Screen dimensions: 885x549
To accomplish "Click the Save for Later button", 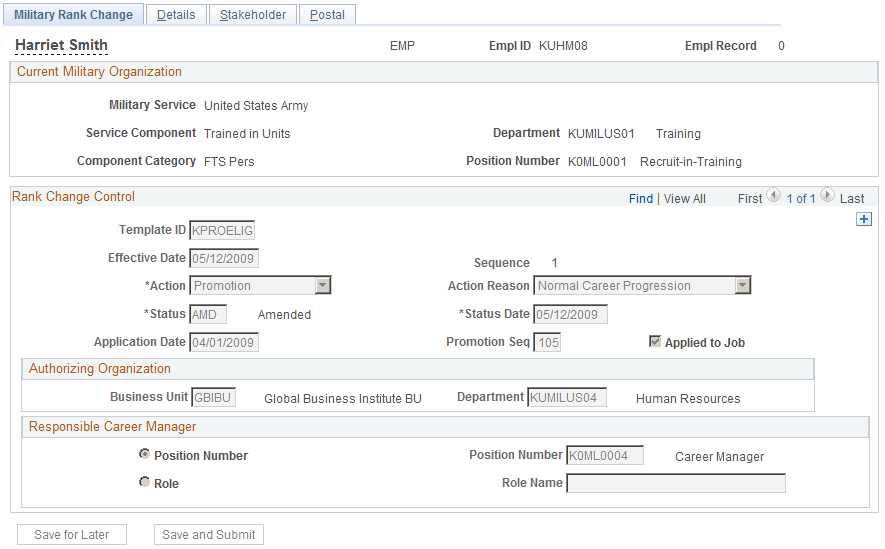I will coord(72,534).
